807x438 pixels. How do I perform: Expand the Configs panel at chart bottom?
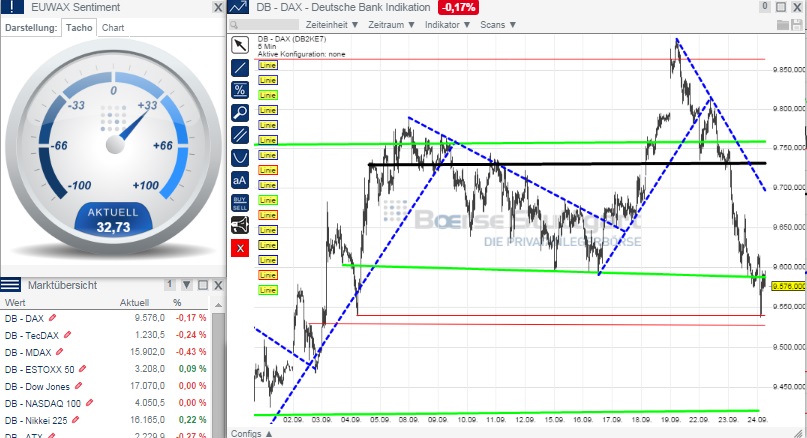coord(251,433)
